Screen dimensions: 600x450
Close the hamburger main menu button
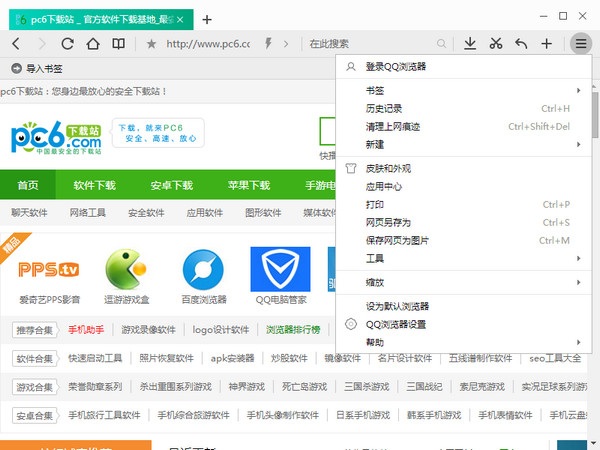[581, 44]
